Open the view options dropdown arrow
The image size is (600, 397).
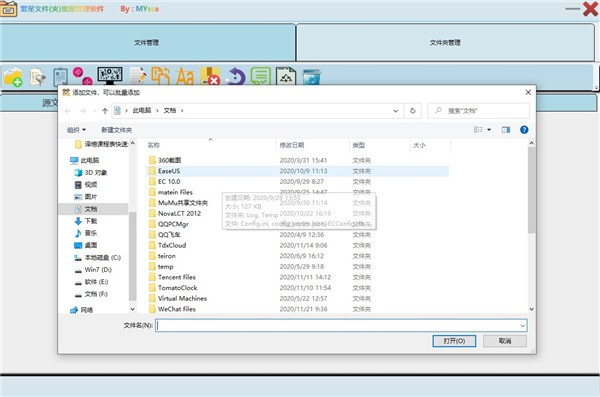(489, 130)
